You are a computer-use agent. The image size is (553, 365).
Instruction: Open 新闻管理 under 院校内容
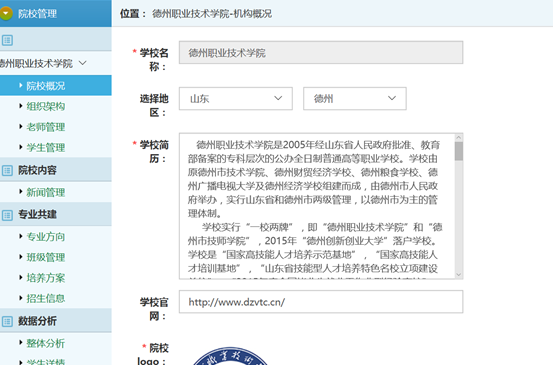[45, 192]
